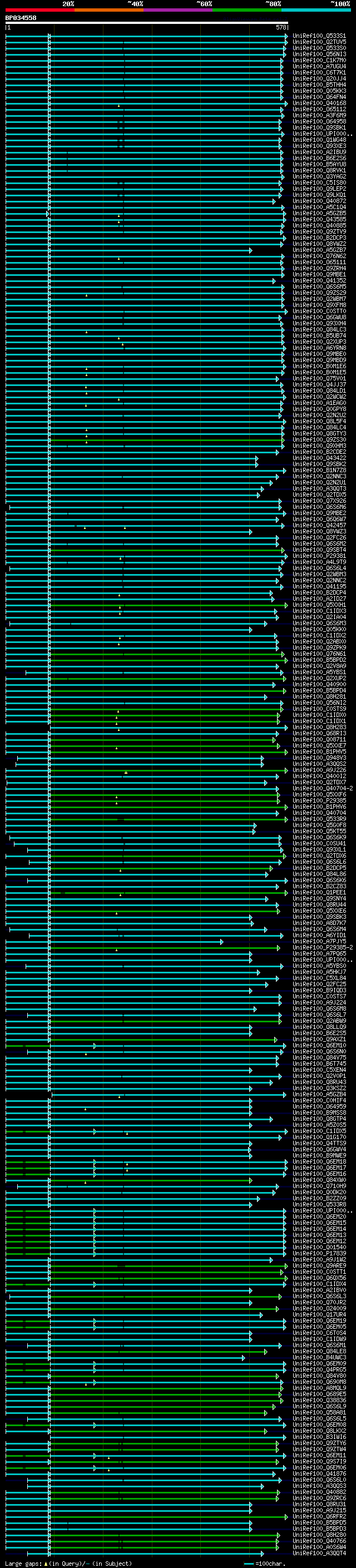Select the UniRef100_Q5KT55 label
The image size is (356, 1568).
coord(319,831)
